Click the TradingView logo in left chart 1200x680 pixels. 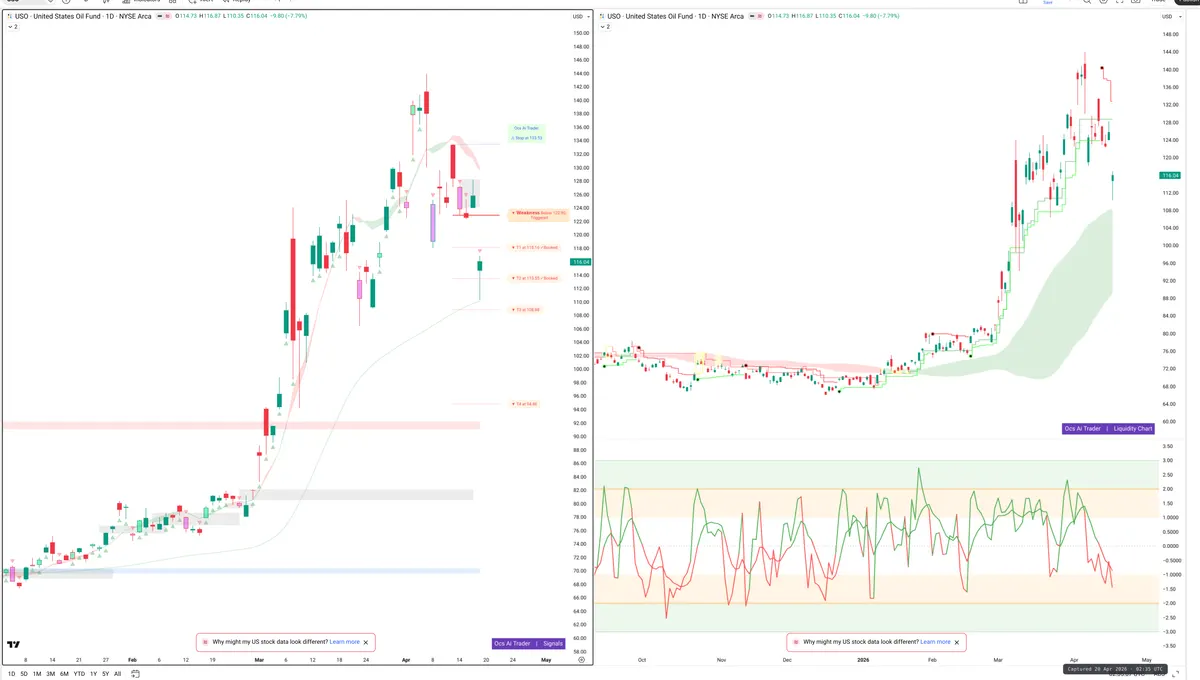pyautogui.click(x=13, y=644)
